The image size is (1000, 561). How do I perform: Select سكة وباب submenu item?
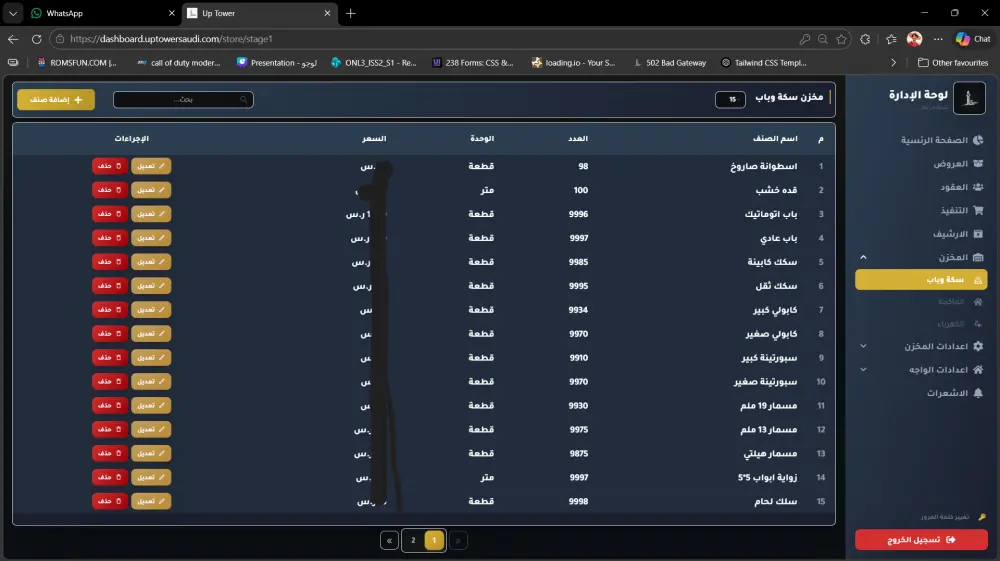click(x=921, y=279)
